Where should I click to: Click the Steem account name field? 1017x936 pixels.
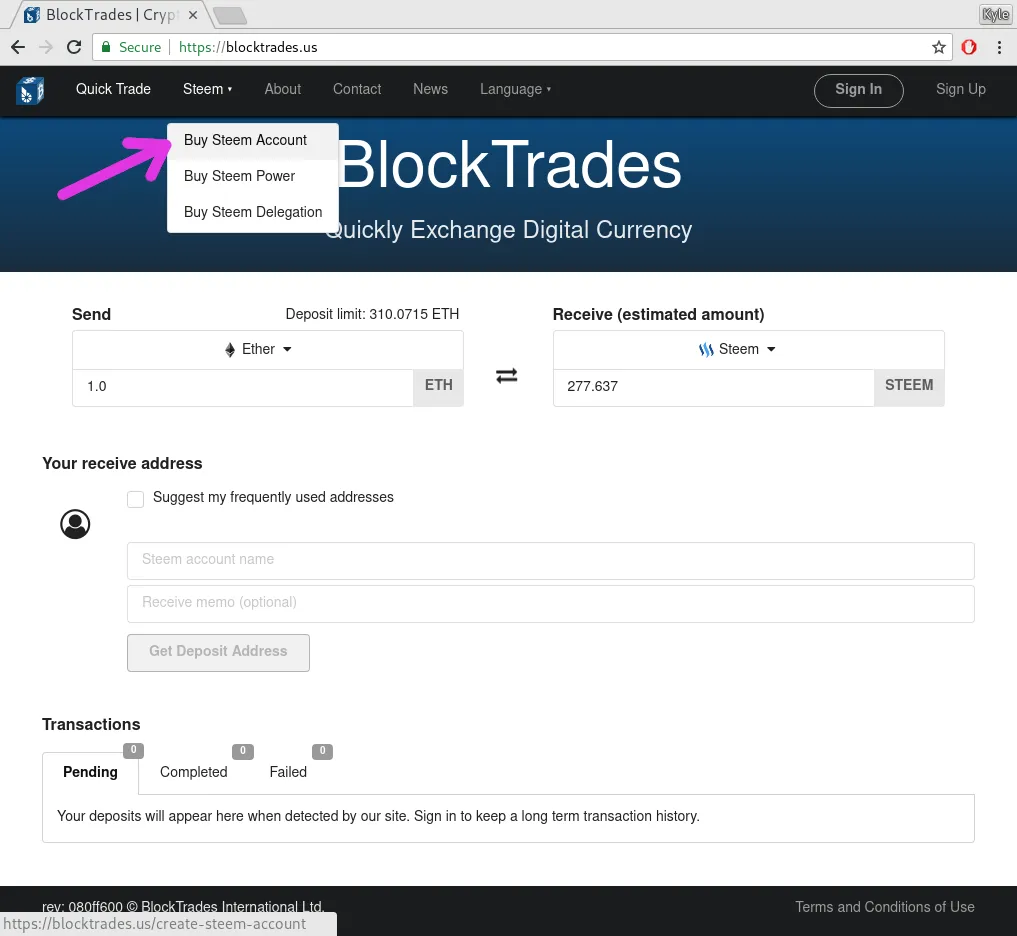(x=550, y=560)
